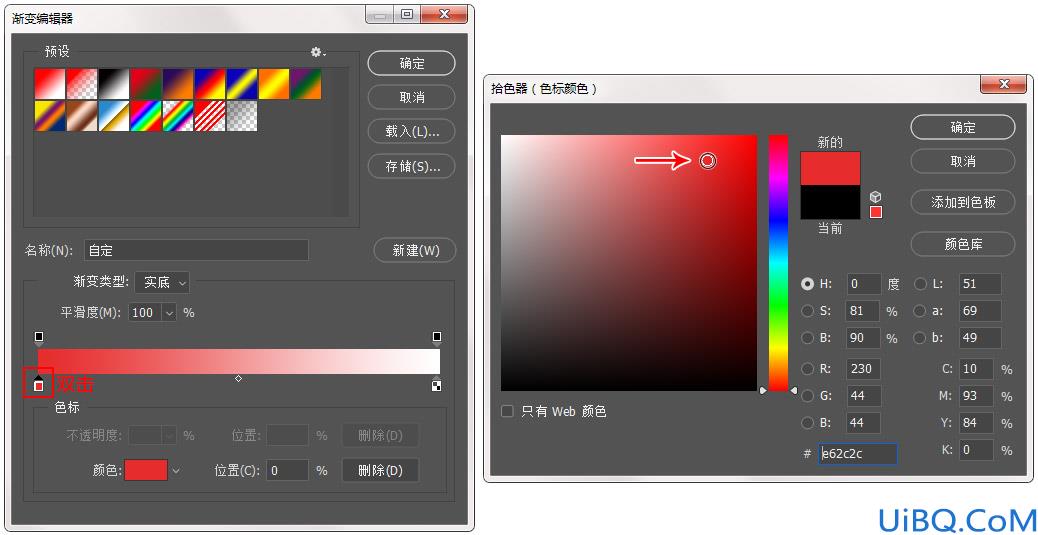Screen dimensions: 1038x535
Task: Select the B blue radio beside value 44
Action: coord(808,423)
